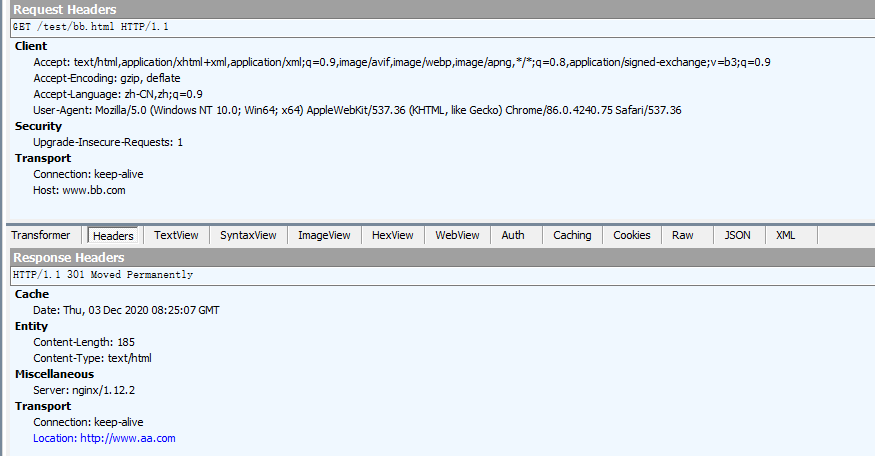Click the Response Headers title bar

point(443,257)
